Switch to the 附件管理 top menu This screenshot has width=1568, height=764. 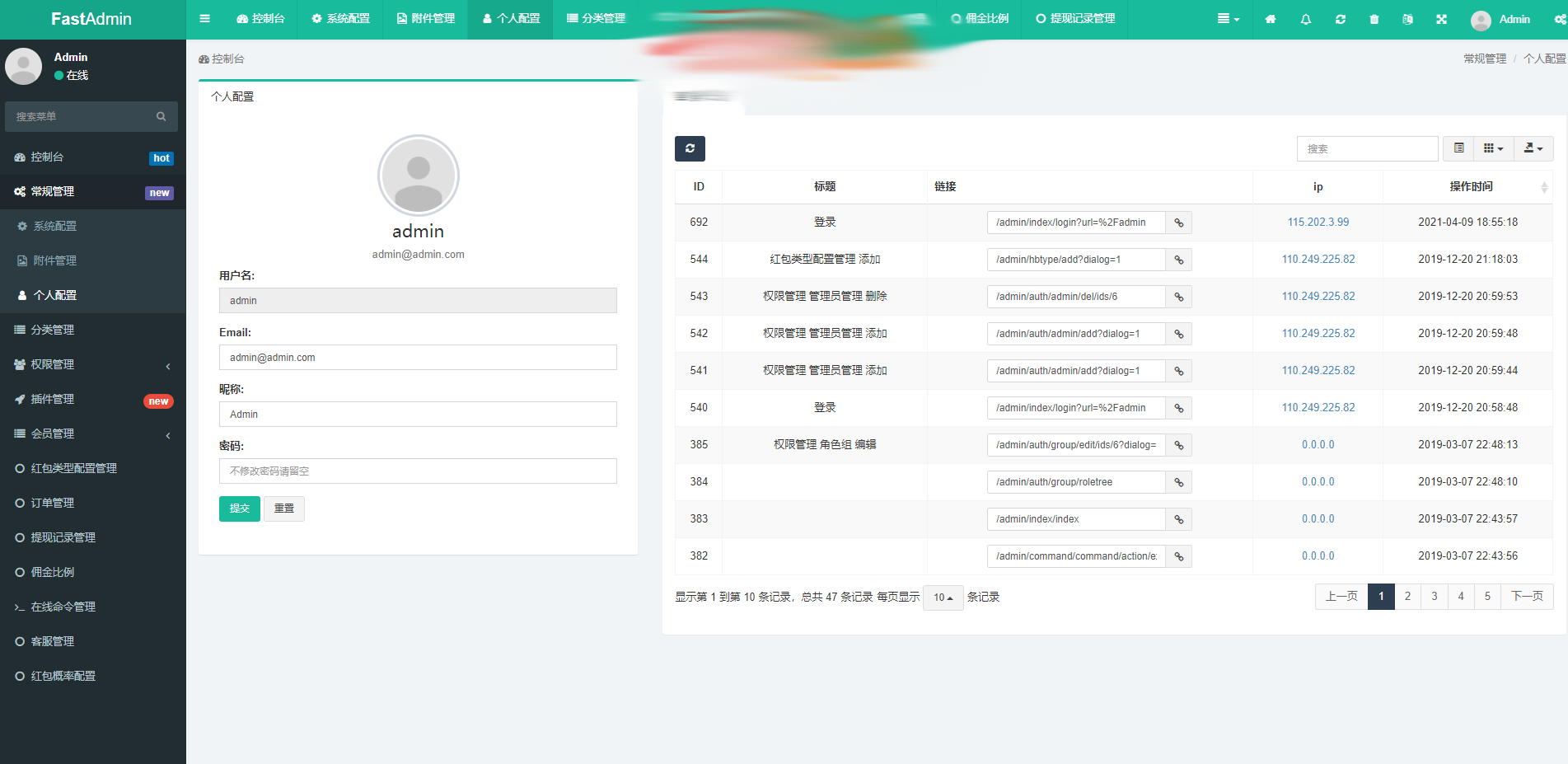click(425, 18)
